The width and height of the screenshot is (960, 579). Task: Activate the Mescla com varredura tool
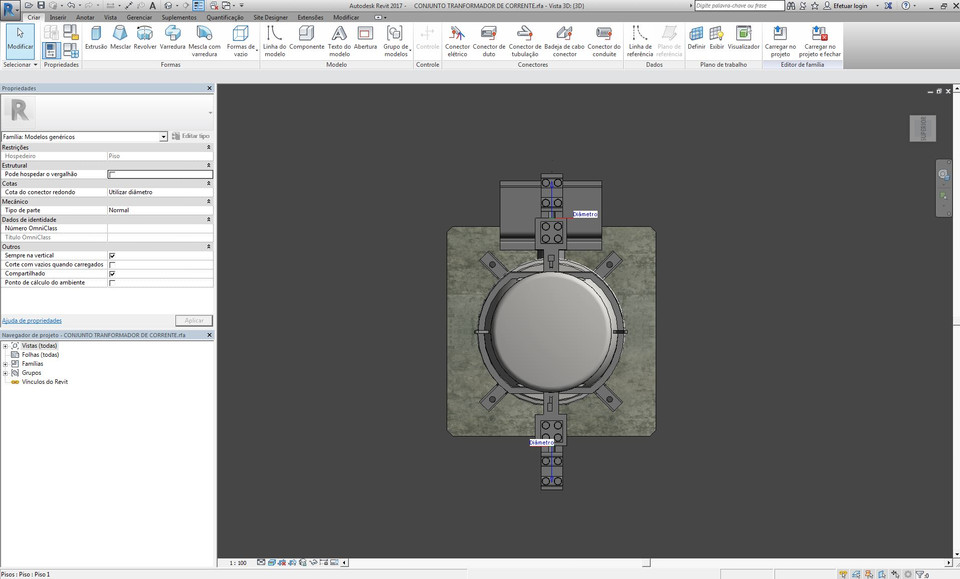point(203,40)
